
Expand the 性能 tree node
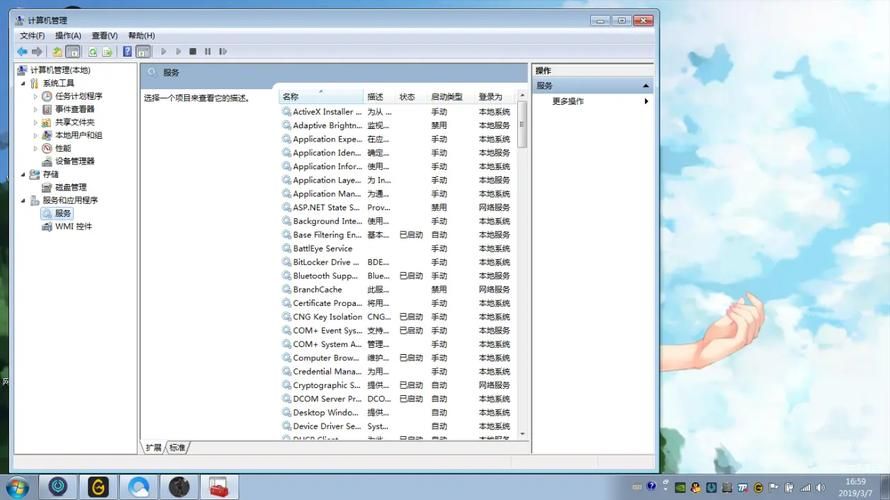pyautogui.click(x=35, y=149)
